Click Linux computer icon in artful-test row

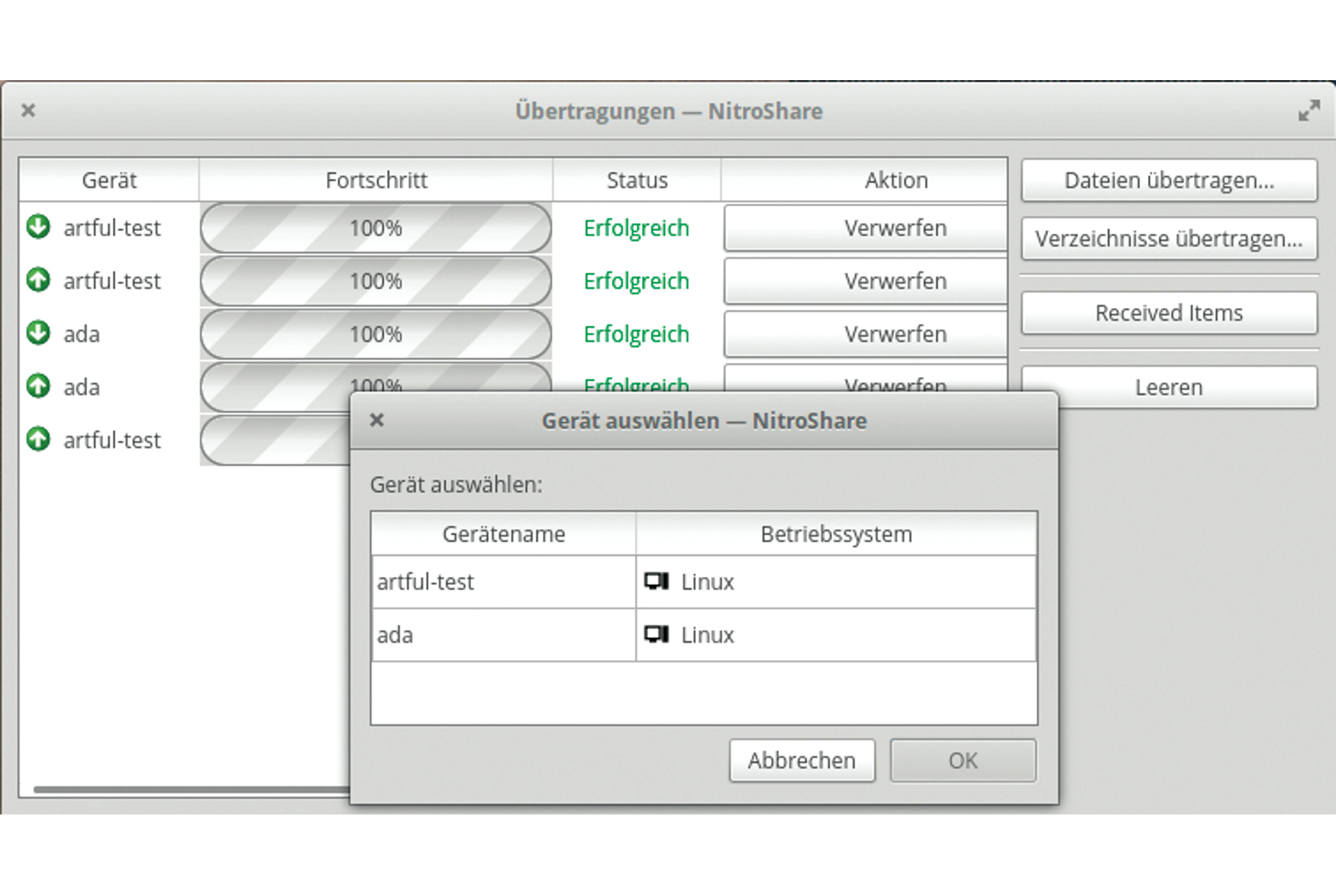[656, 581]
